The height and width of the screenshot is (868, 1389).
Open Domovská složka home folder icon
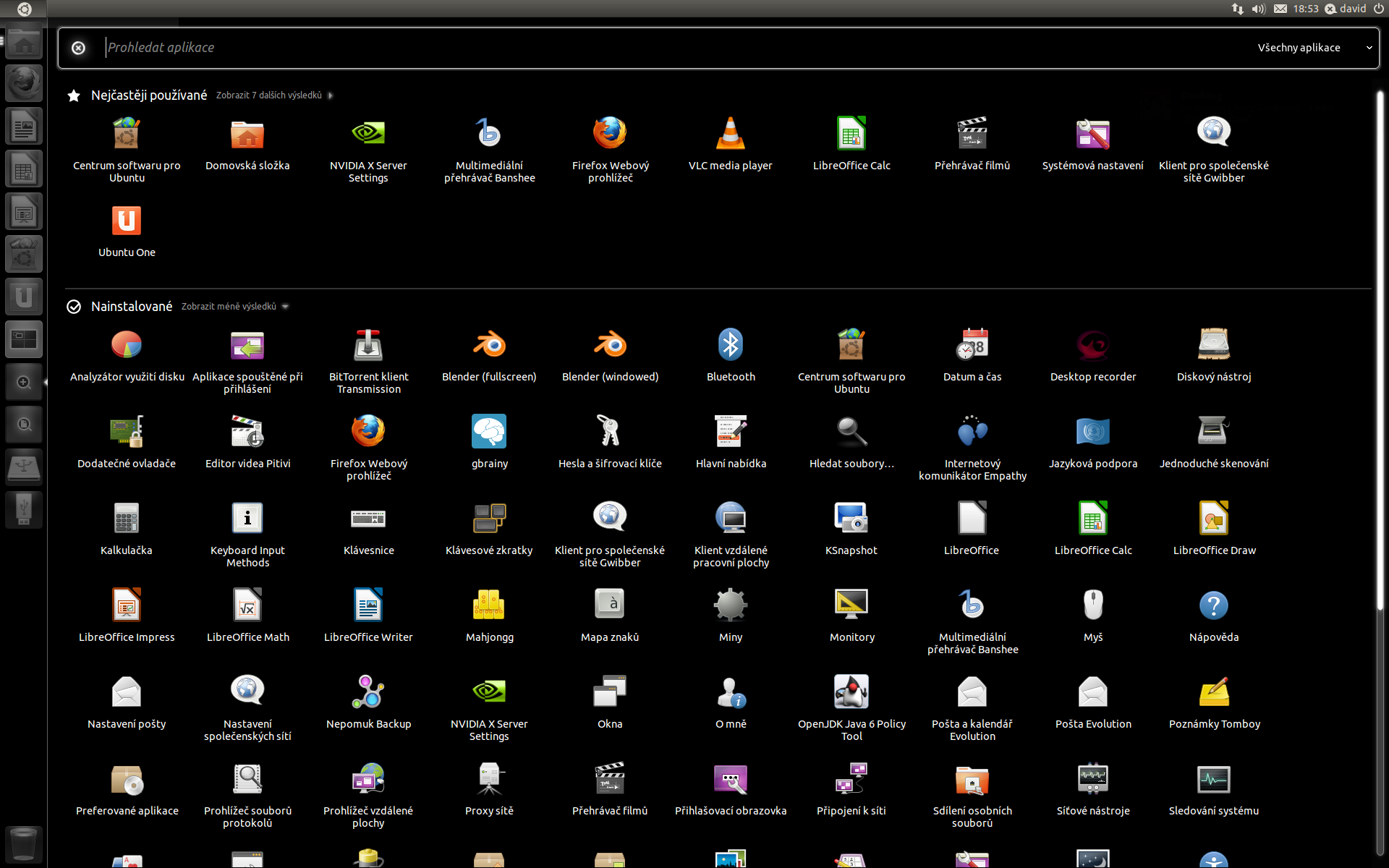pos(247,142)
